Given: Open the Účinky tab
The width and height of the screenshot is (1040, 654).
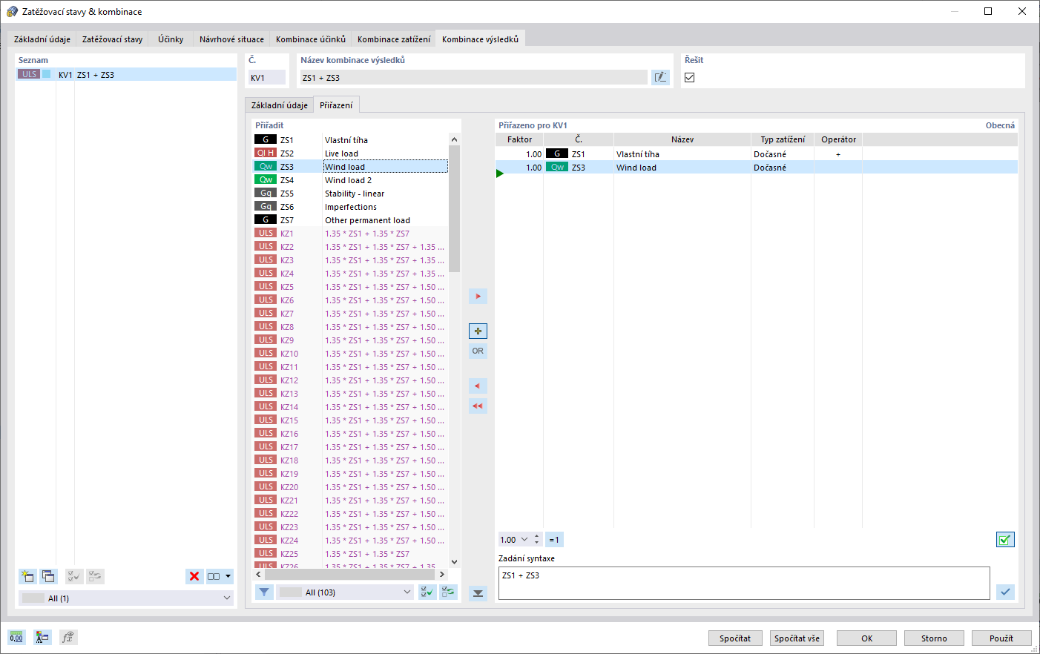Looking at the screenshot, I should pos(170,39).
